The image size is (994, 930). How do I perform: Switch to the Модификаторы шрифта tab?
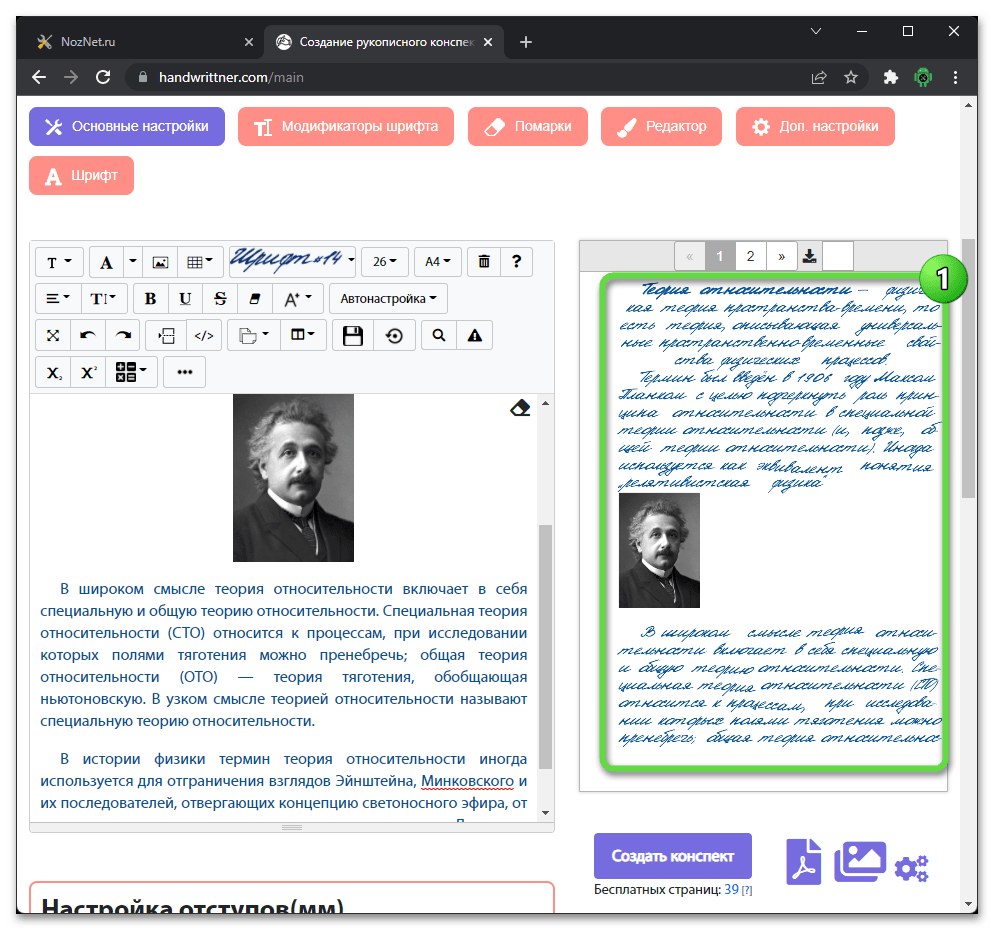click(346, 127)
